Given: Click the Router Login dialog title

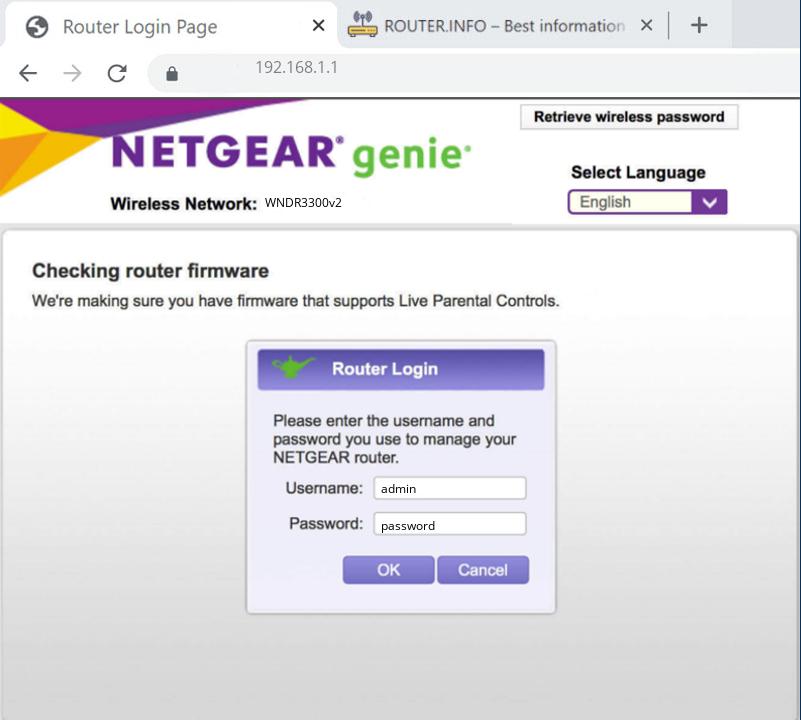Looking at the screenshot, I should coord(385,369).
